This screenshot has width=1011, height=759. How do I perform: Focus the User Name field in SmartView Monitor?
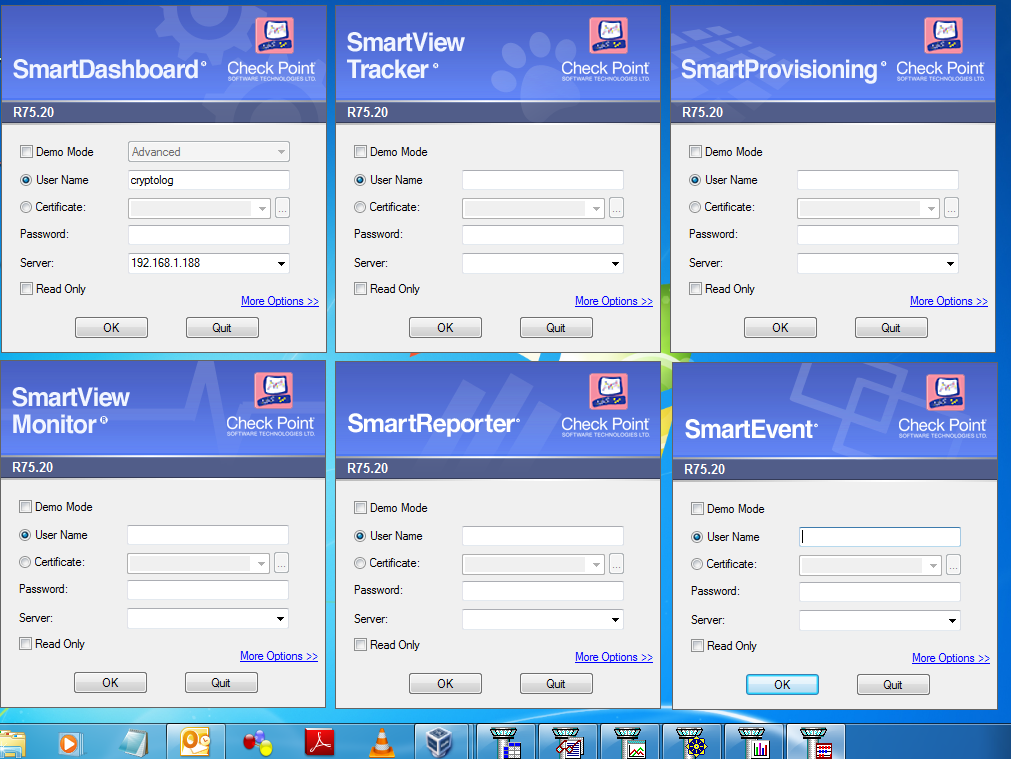[x=208, y=535]
